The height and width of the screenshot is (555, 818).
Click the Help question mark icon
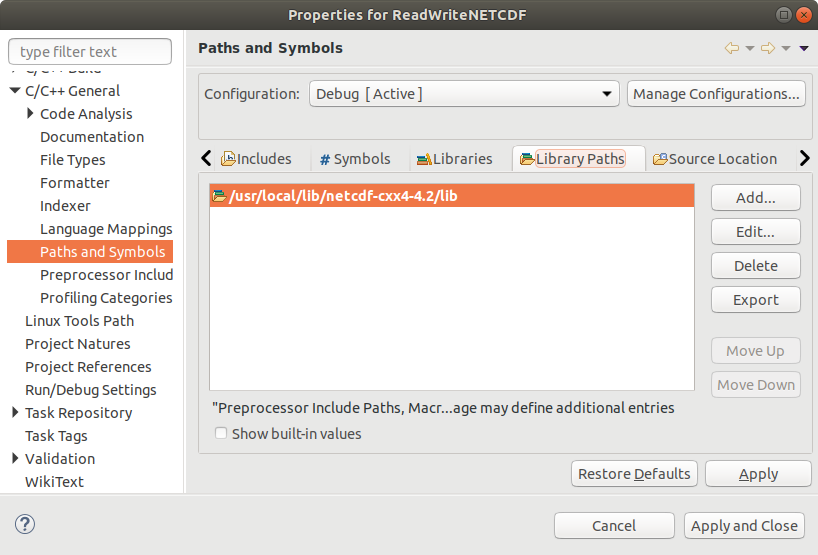(x=26, y=525)
